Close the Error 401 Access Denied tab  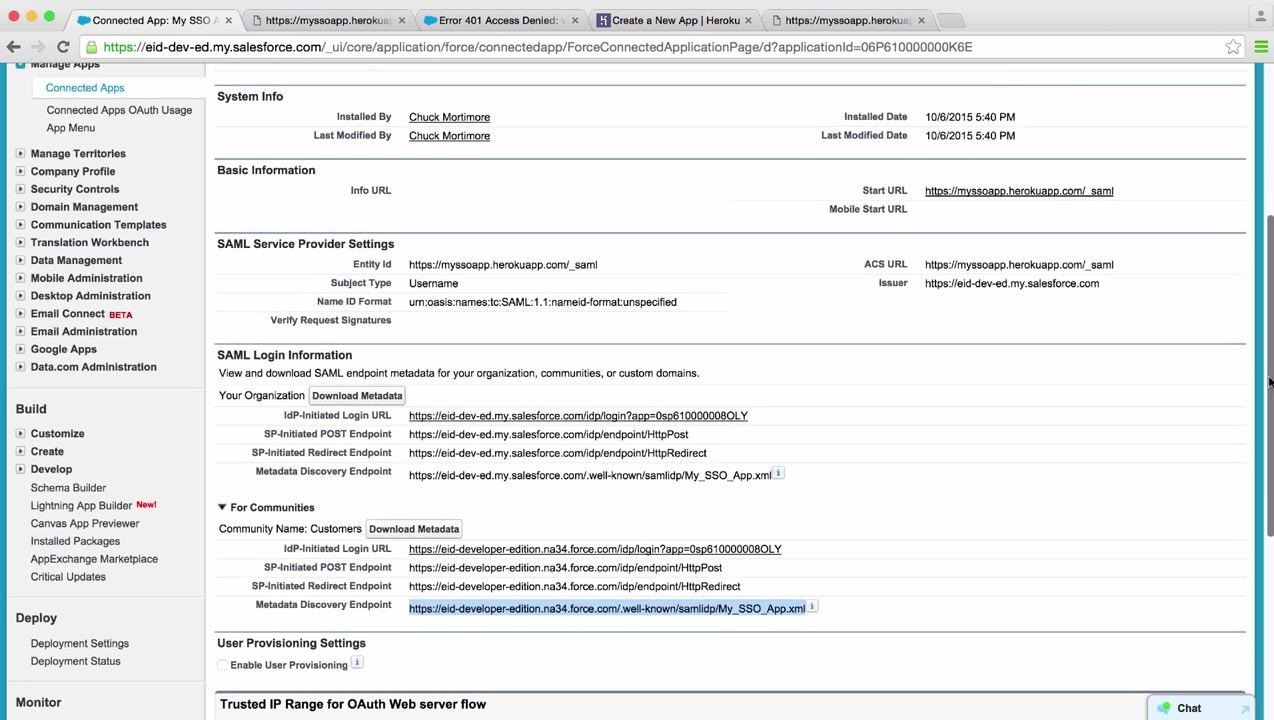(x=575, y=20)
